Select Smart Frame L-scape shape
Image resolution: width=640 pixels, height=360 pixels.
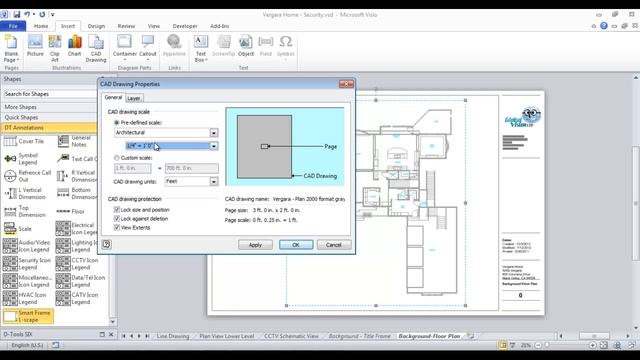click(28, 316)
